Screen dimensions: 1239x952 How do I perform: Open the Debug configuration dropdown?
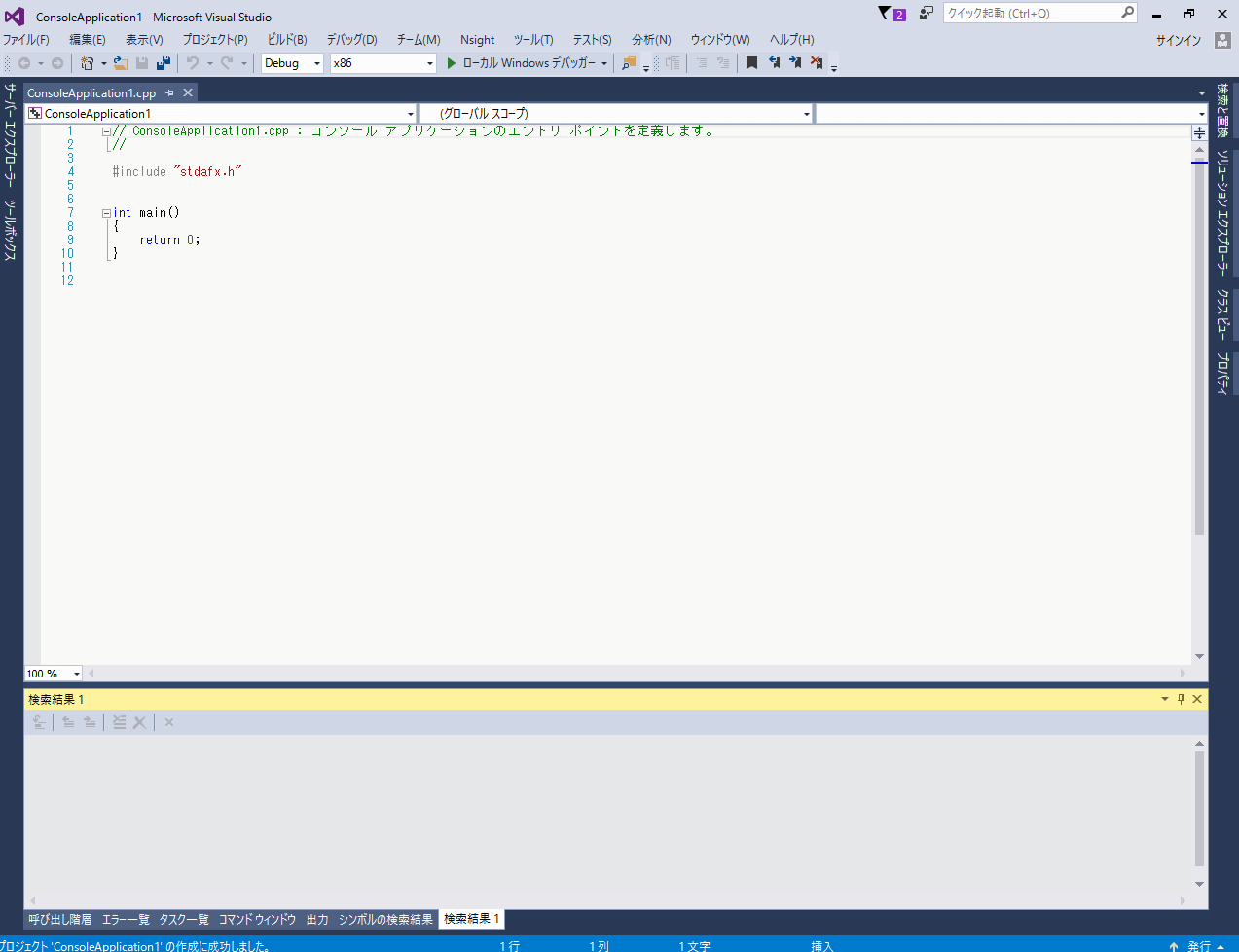click(316, 63)
